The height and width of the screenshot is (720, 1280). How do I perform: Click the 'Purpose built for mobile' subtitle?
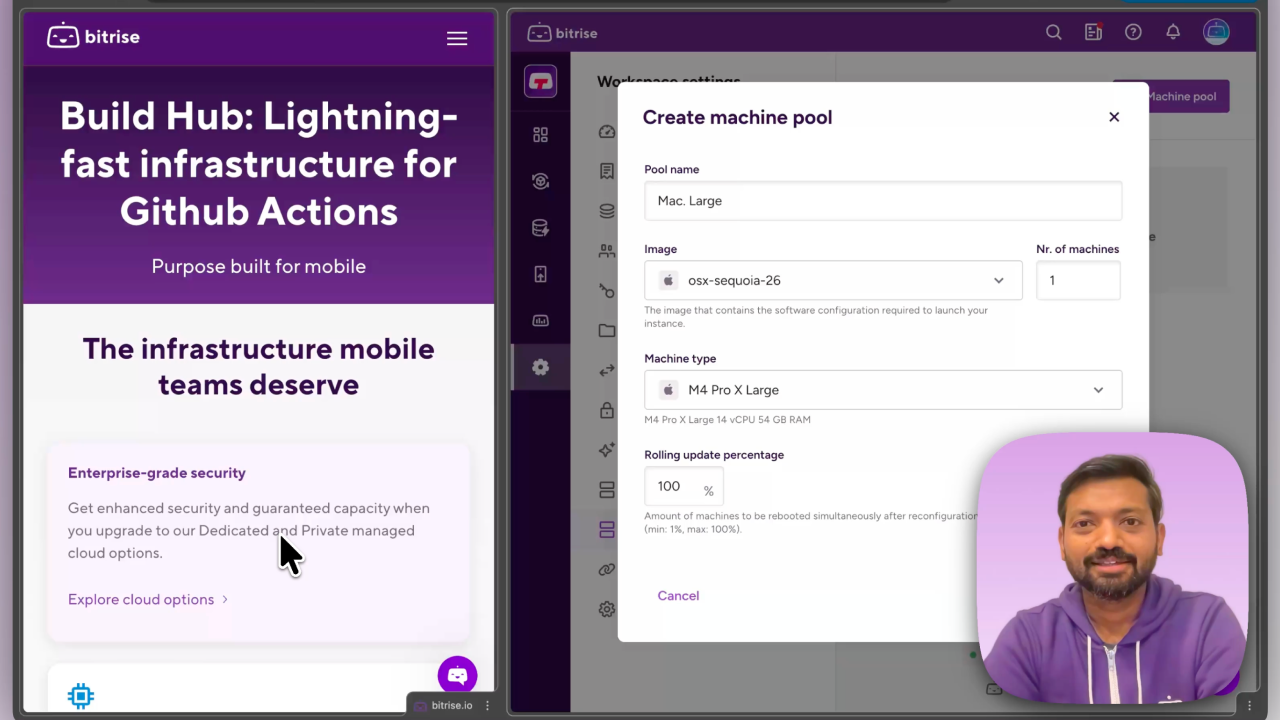point(259,266)
